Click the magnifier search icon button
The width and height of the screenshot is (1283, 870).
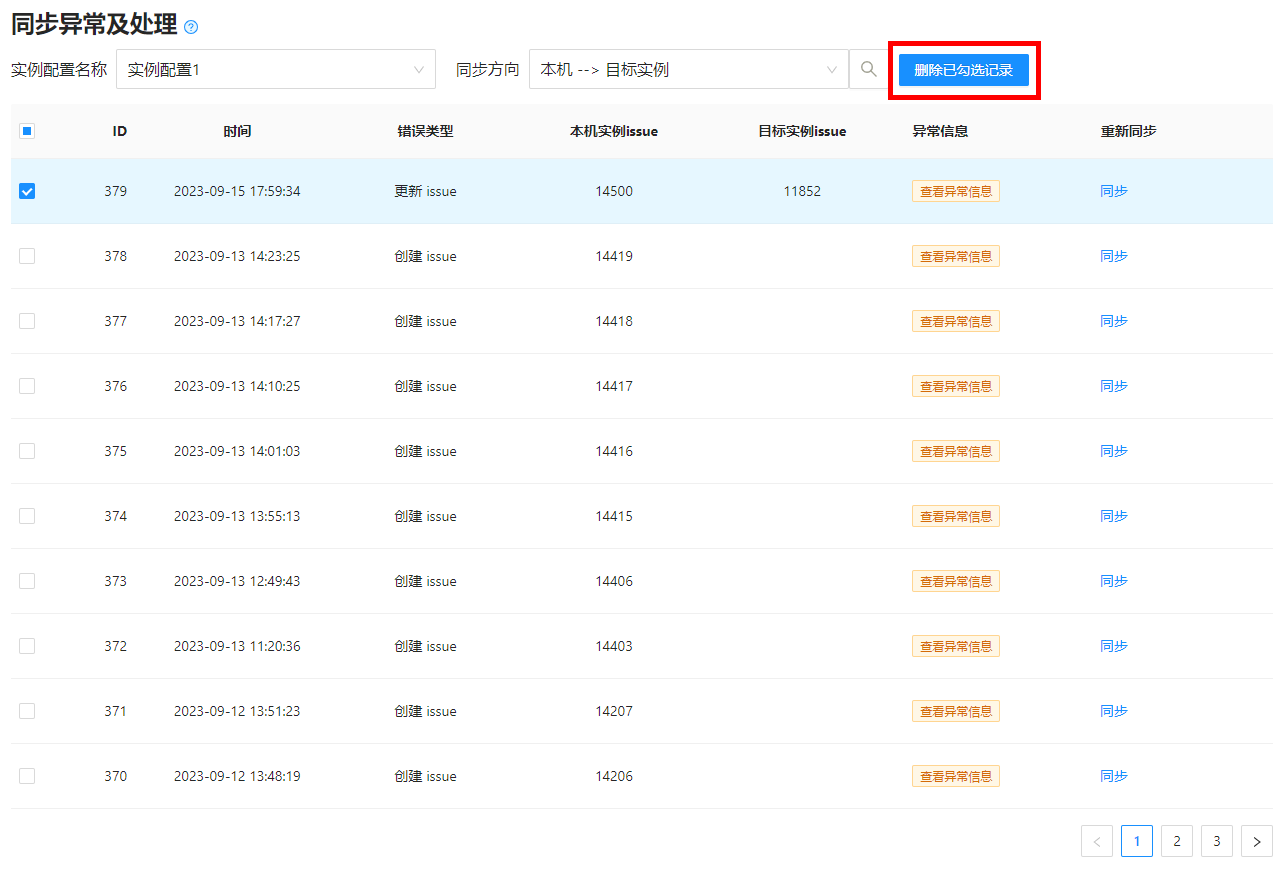[x=868, y=69]
